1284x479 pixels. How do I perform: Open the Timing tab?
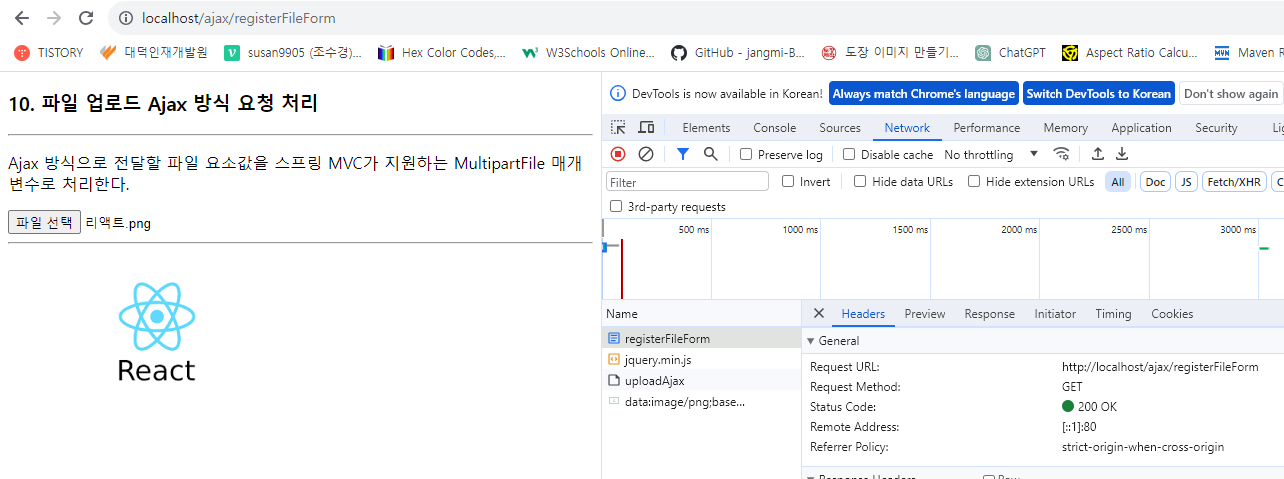point(1113,314)
